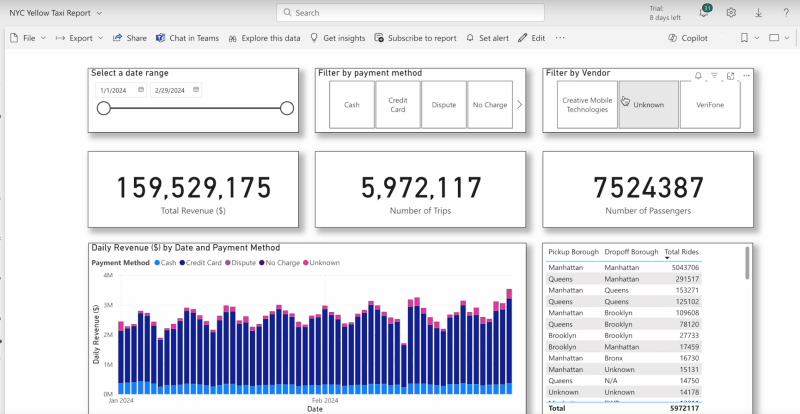Click Subscribe to report

(415, 38)
